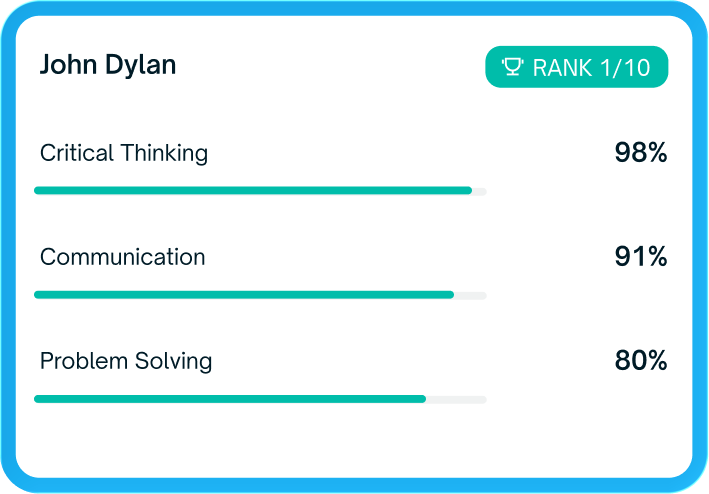Click the gray unfilled Critical Thinking bar track
The height and width of the screenshot is (494, 709).
pyautogui.click(x=480, y=190)
